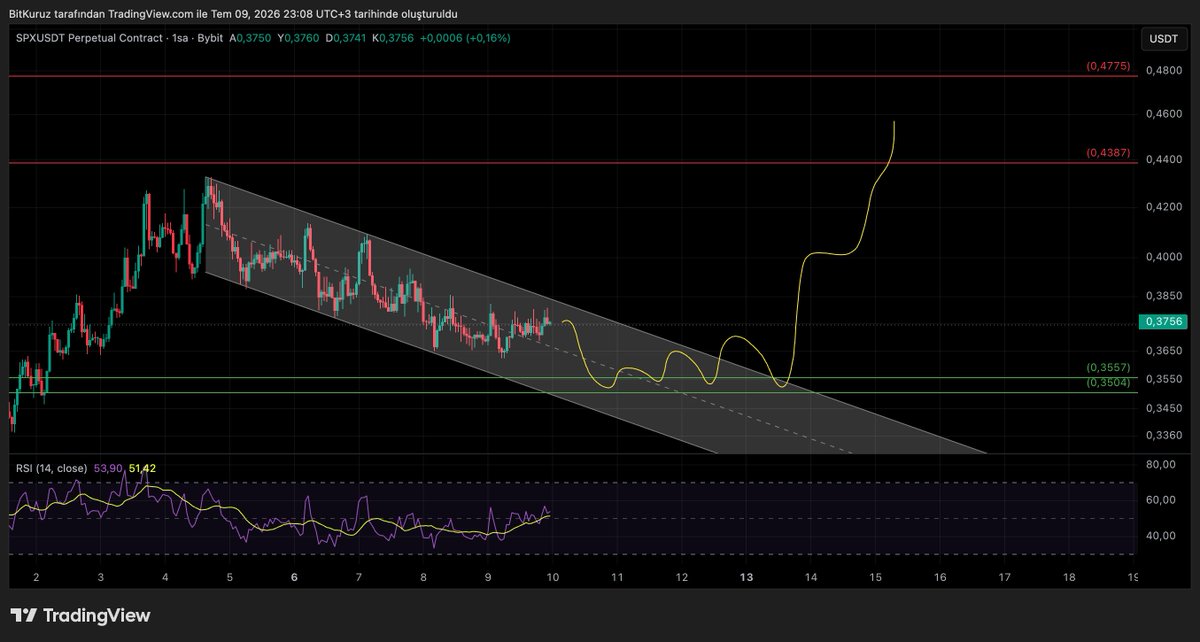Click date 2 on time axis
This screenshot has height=642, width=1200.
(x=37, y=577)
